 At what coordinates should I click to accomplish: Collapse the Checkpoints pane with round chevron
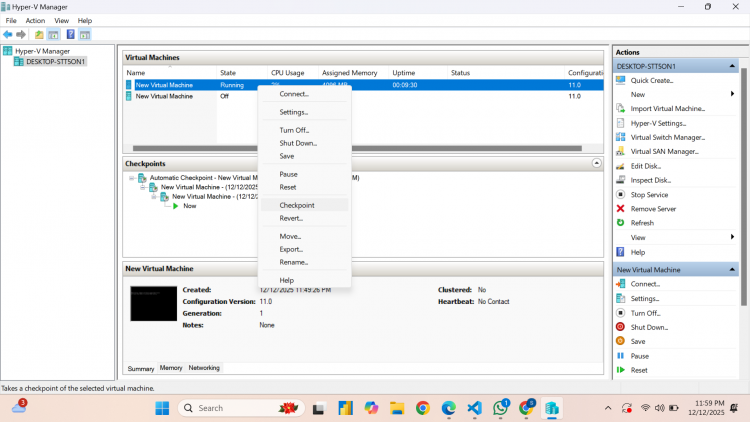point(596,163)
